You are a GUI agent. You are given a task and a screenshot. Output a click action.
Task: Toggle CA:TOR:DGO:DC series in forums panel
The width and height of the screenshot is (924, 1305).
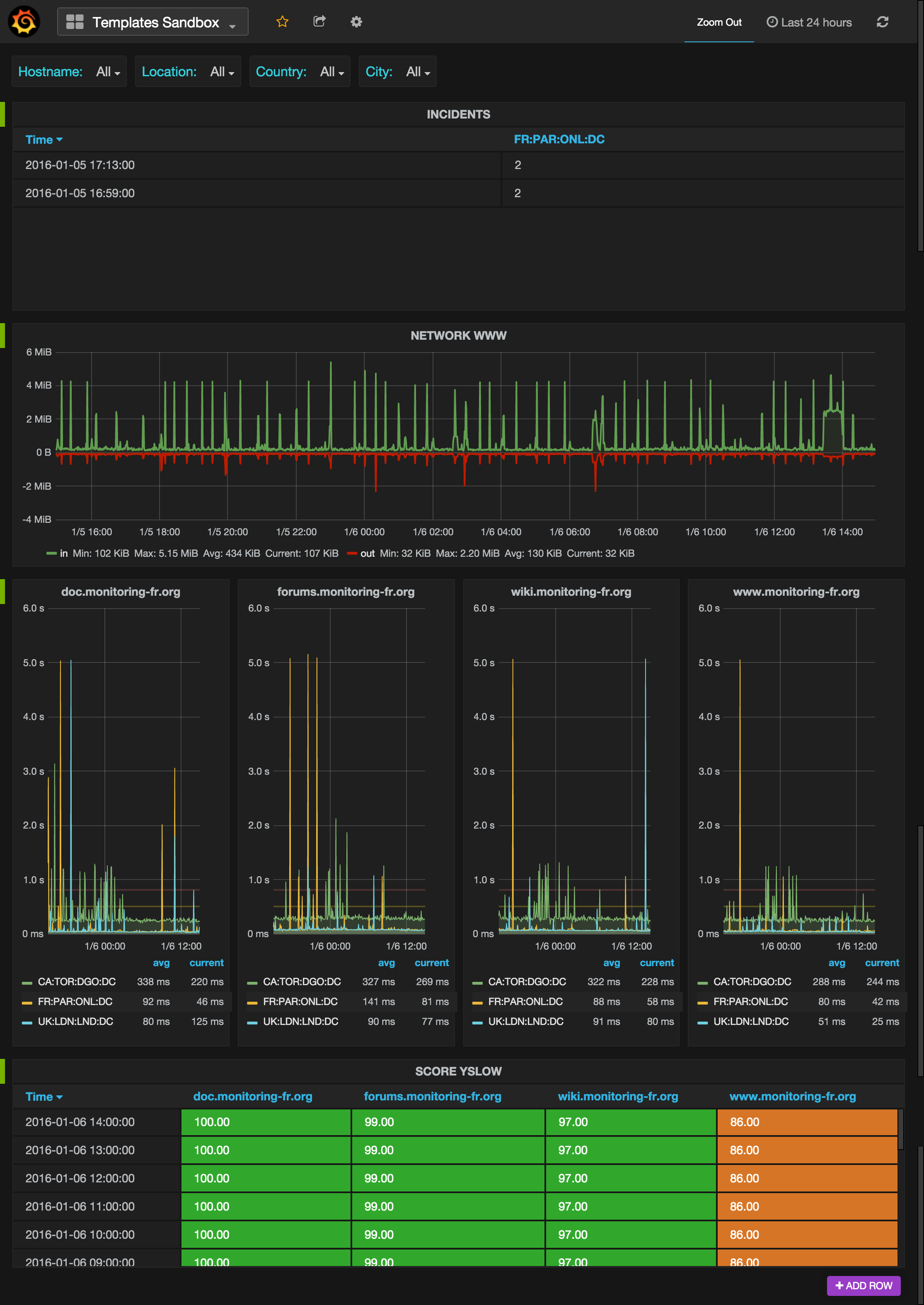tap(302, 982)
